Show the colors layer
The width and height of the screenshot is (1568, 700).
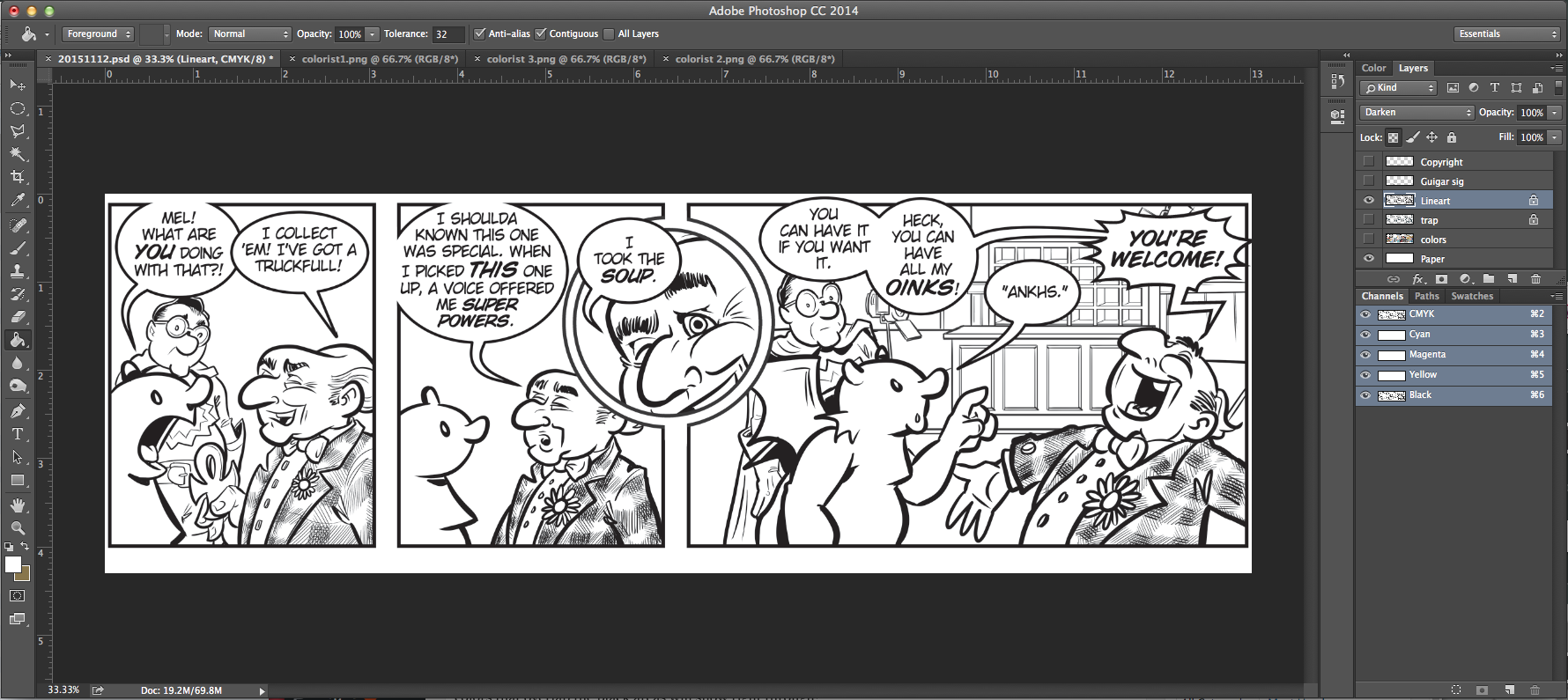pyautogui.click(x=1368, y=239)
